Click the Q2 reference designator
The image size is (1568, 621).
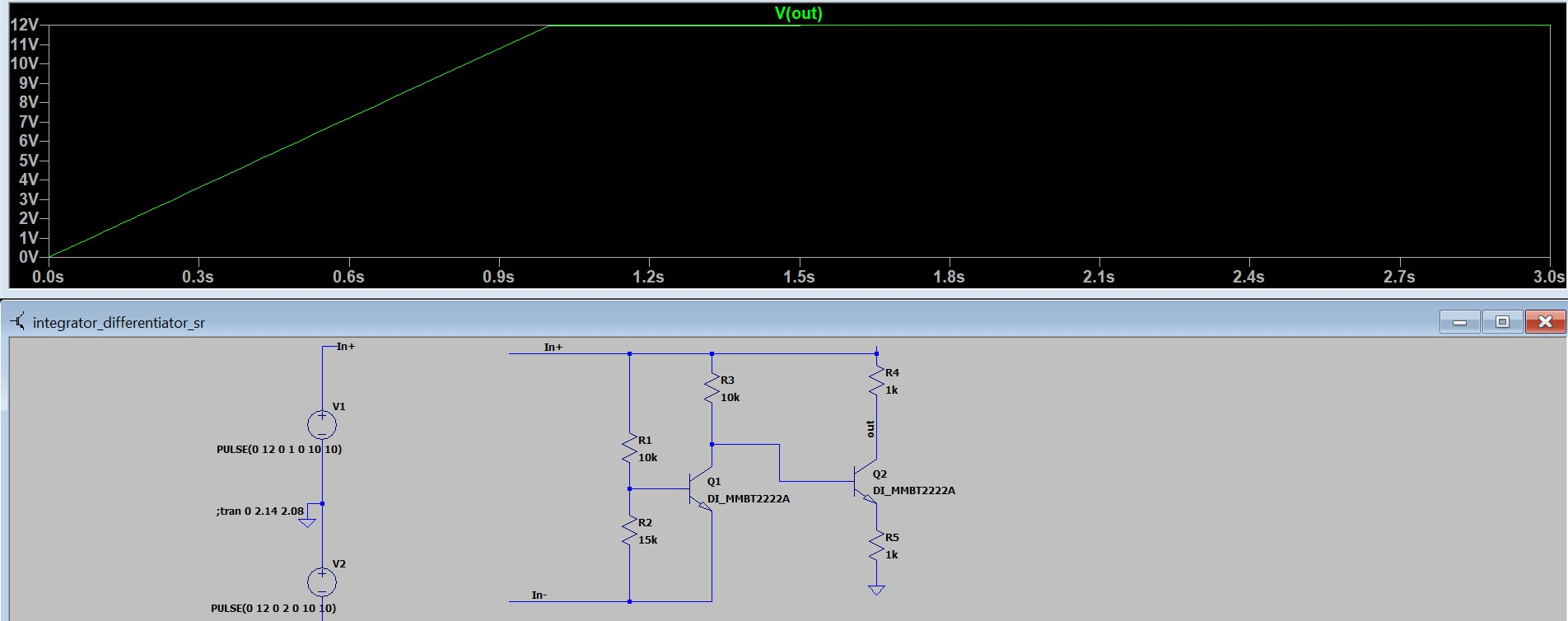tap(880, 474)
